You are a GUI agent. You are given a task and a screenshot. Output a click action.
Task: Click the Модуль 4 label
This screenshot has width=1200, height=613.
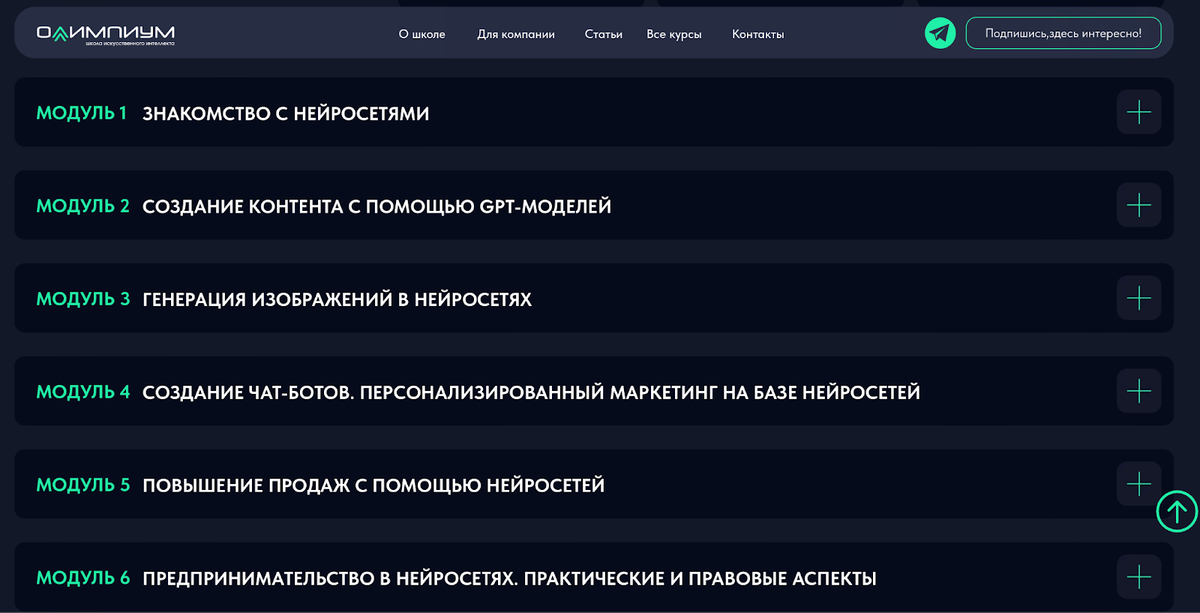click(83, 393)
